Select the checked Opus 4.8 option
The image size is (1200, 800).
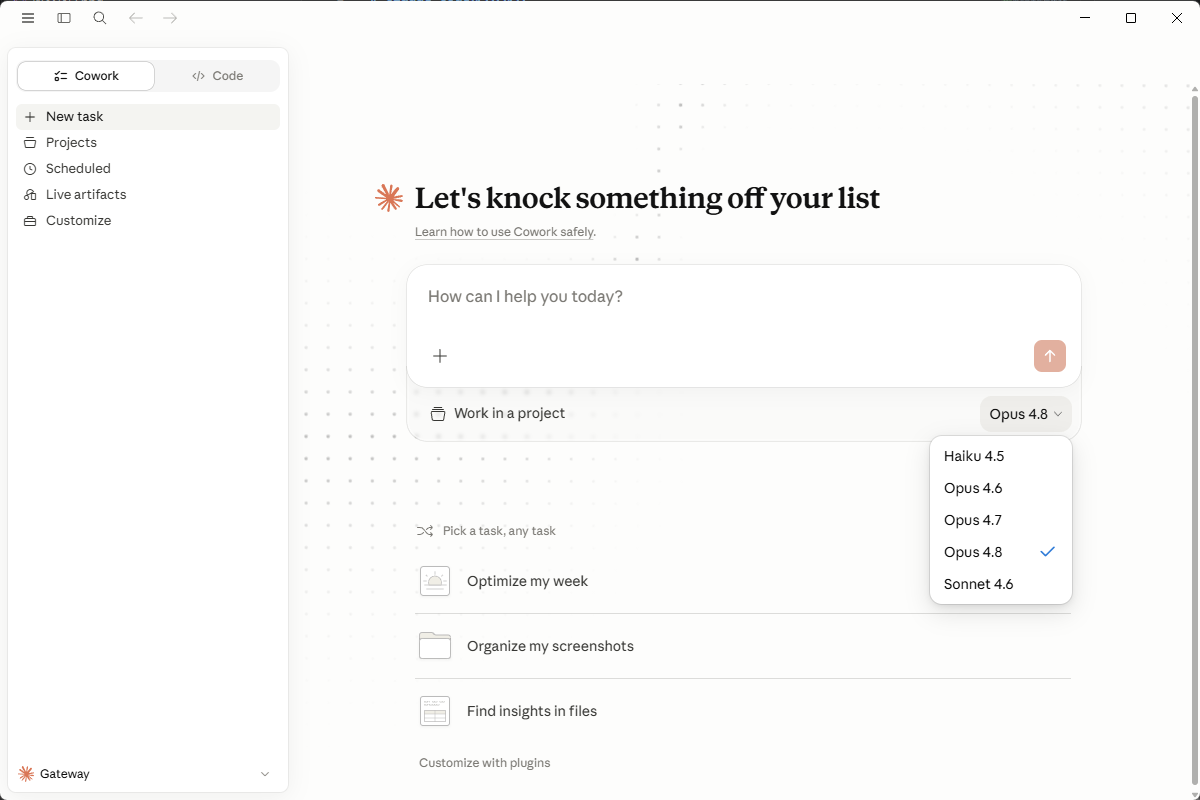coord(1001,552)
